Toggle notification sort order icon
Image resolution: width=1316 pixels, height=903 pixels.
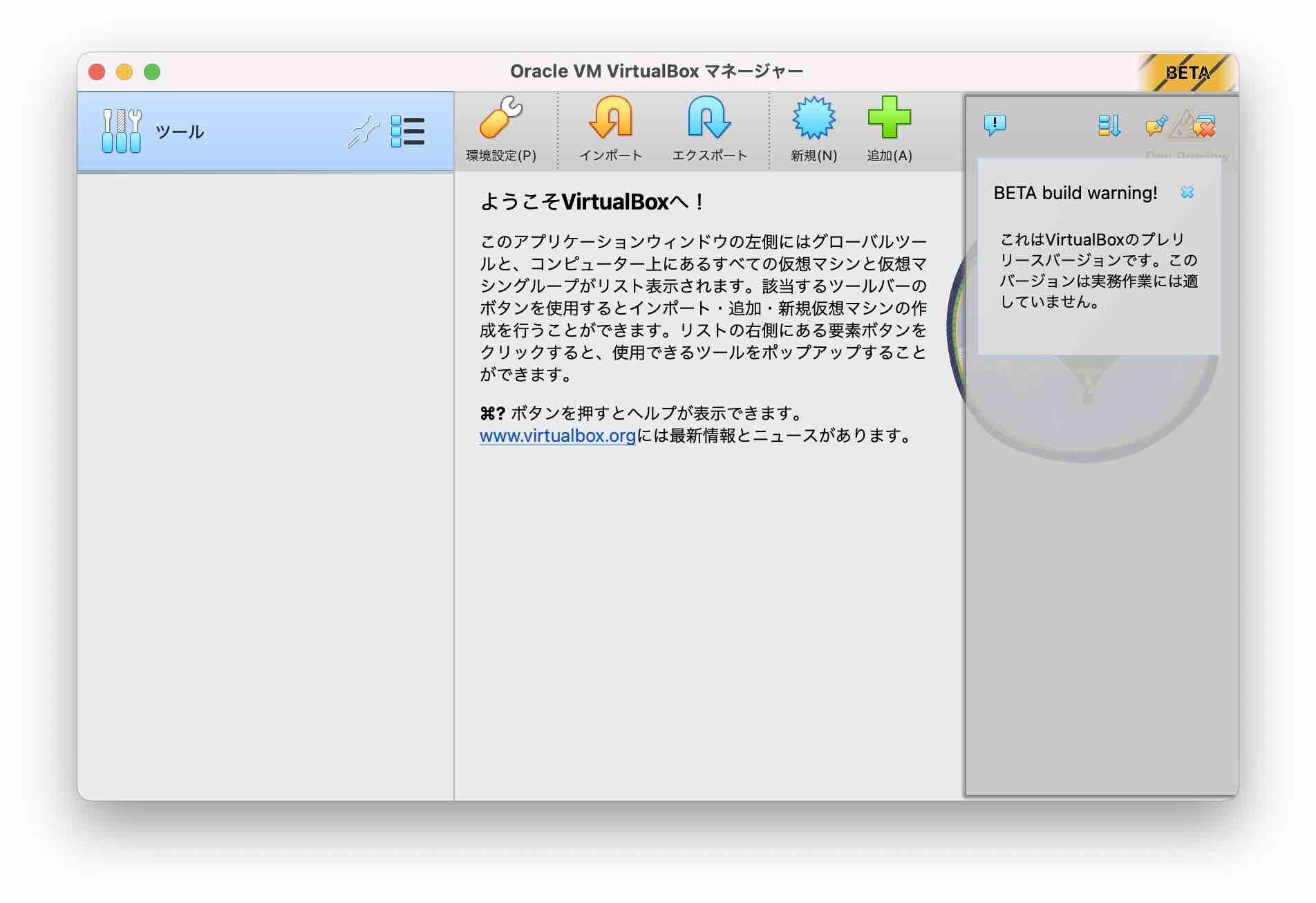(1109, 126)
